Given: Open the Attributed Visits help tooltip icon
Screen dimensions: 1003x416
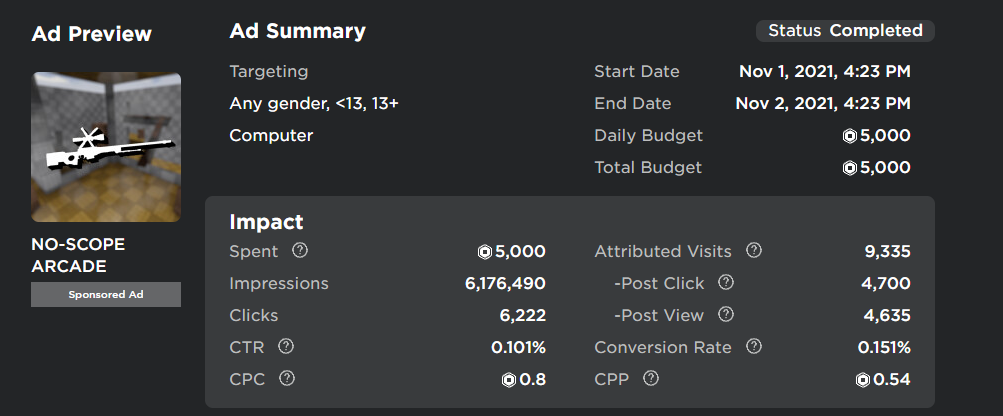Looking at the screenshot, I should pyautogui.click(x=754, y=251).
